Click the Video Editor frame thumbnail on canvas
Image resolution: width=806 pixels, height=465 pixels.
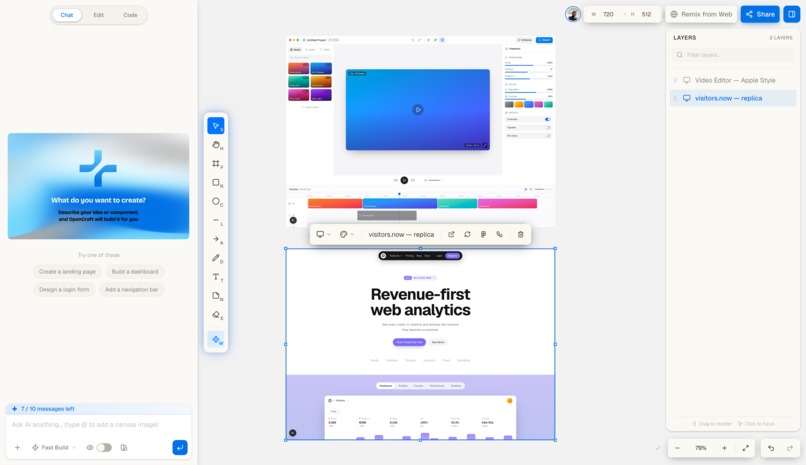pos(420,131)
